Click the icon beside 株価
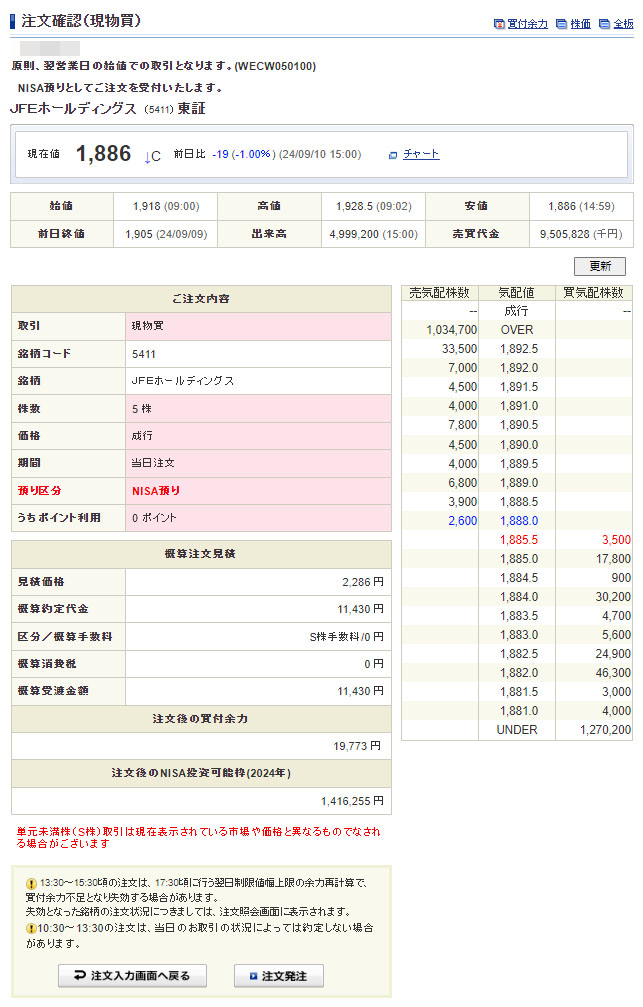The width and height of the screenshot is (643, 1007). click(562, 24)
